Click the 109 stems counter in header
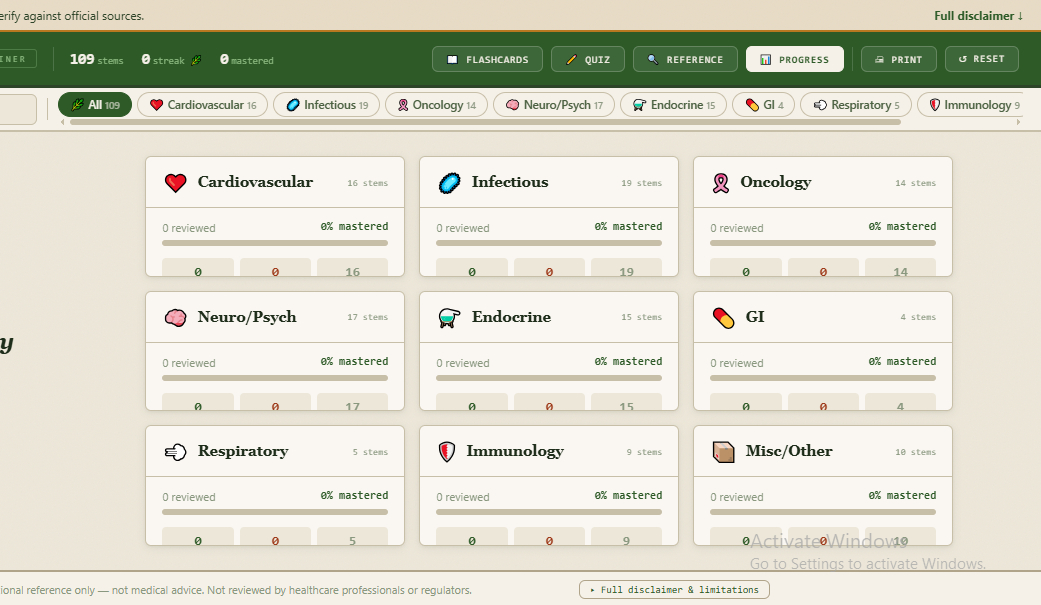This screenshot has height=605, width=1041. click(x=97, y=60)
